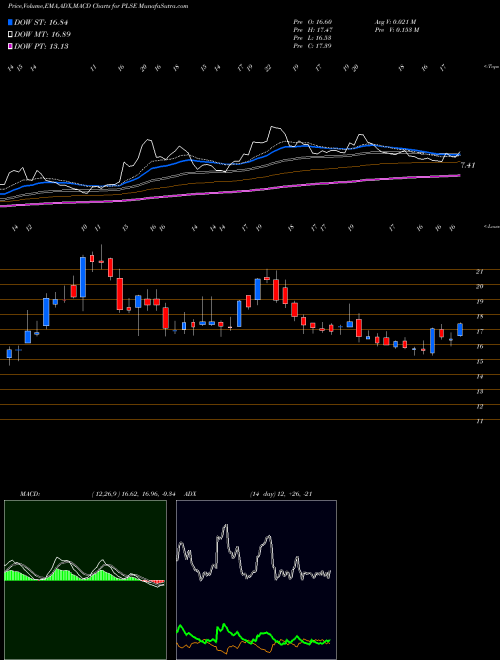Screen dimensions: 500x660
Task: Click the price axis label 19
Action: click(479, 301)
